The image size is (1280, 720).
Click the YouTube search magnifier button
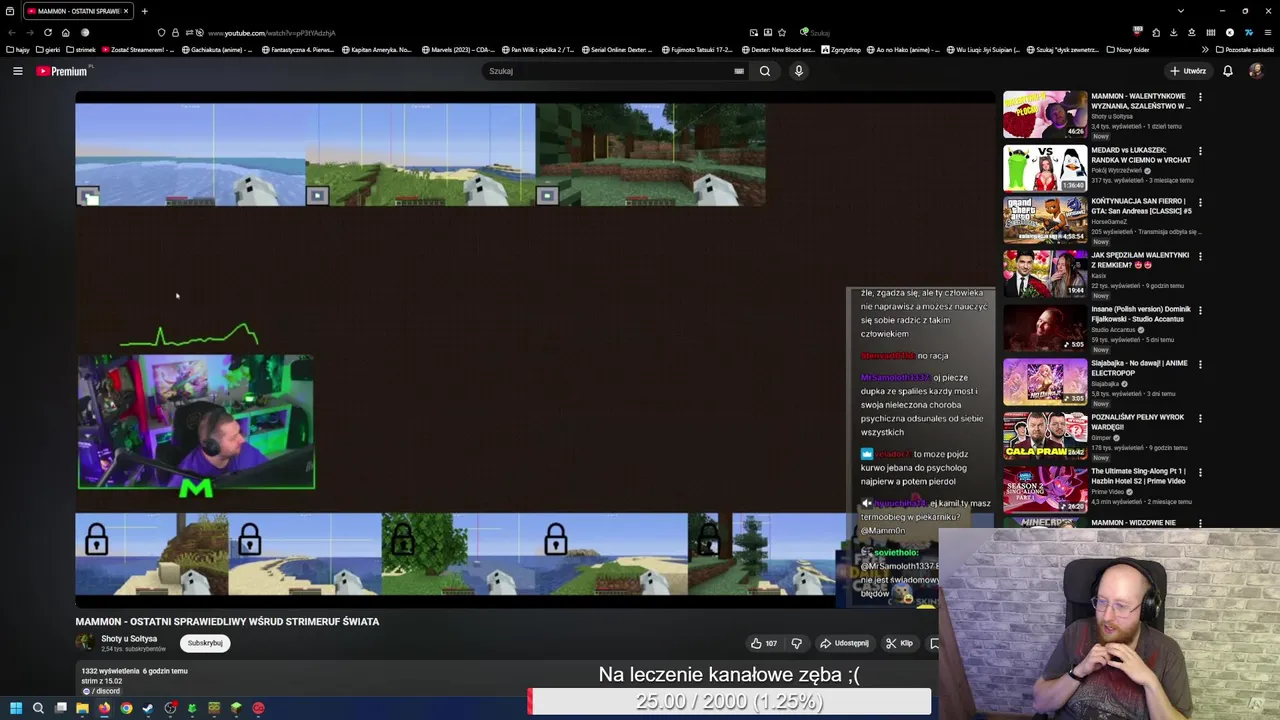click(765, 71)
